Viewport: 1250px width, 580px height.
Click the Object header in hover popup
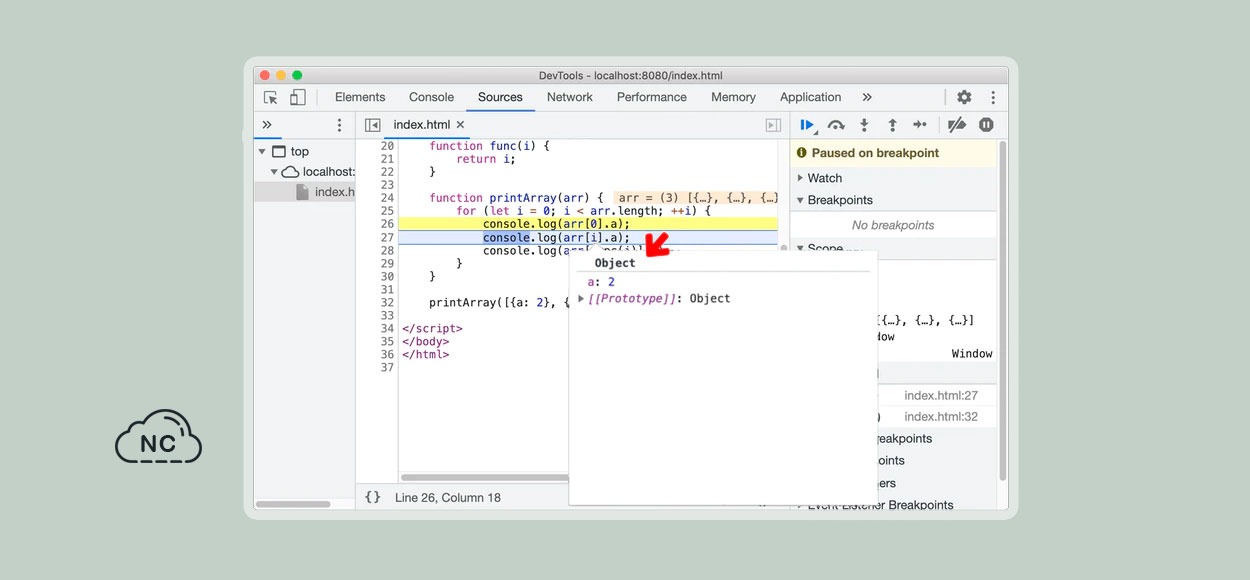615,263
